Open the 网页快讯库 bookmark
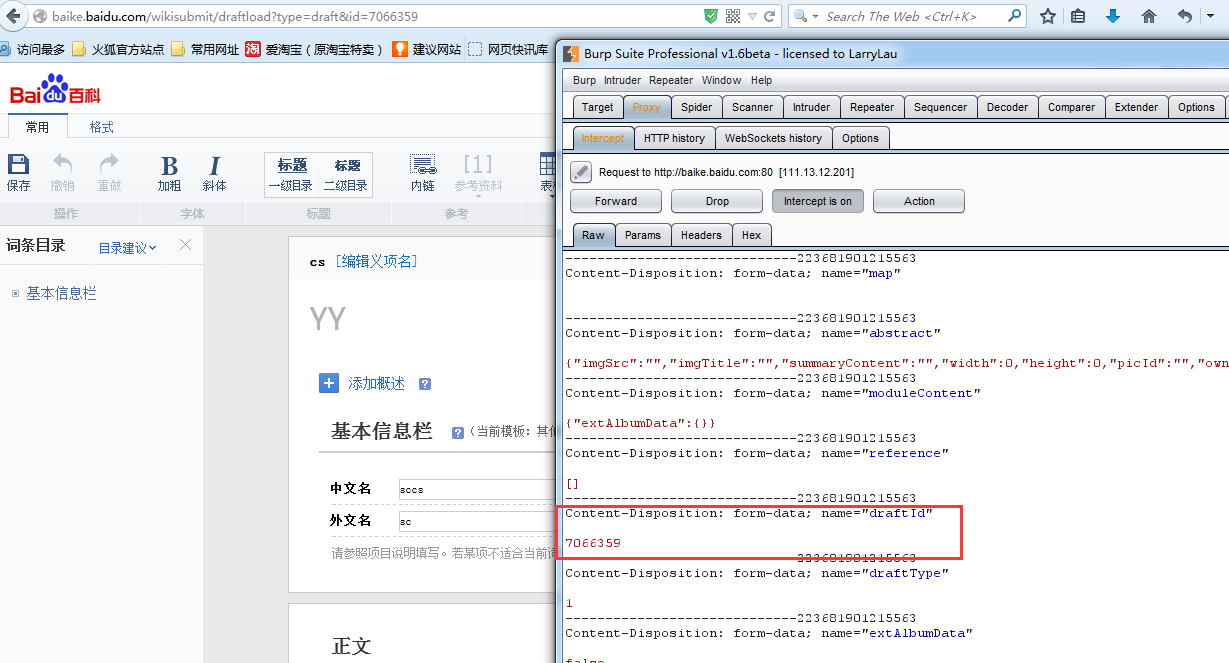This screenshot has height=663, width=1229. tap(508, 49)
